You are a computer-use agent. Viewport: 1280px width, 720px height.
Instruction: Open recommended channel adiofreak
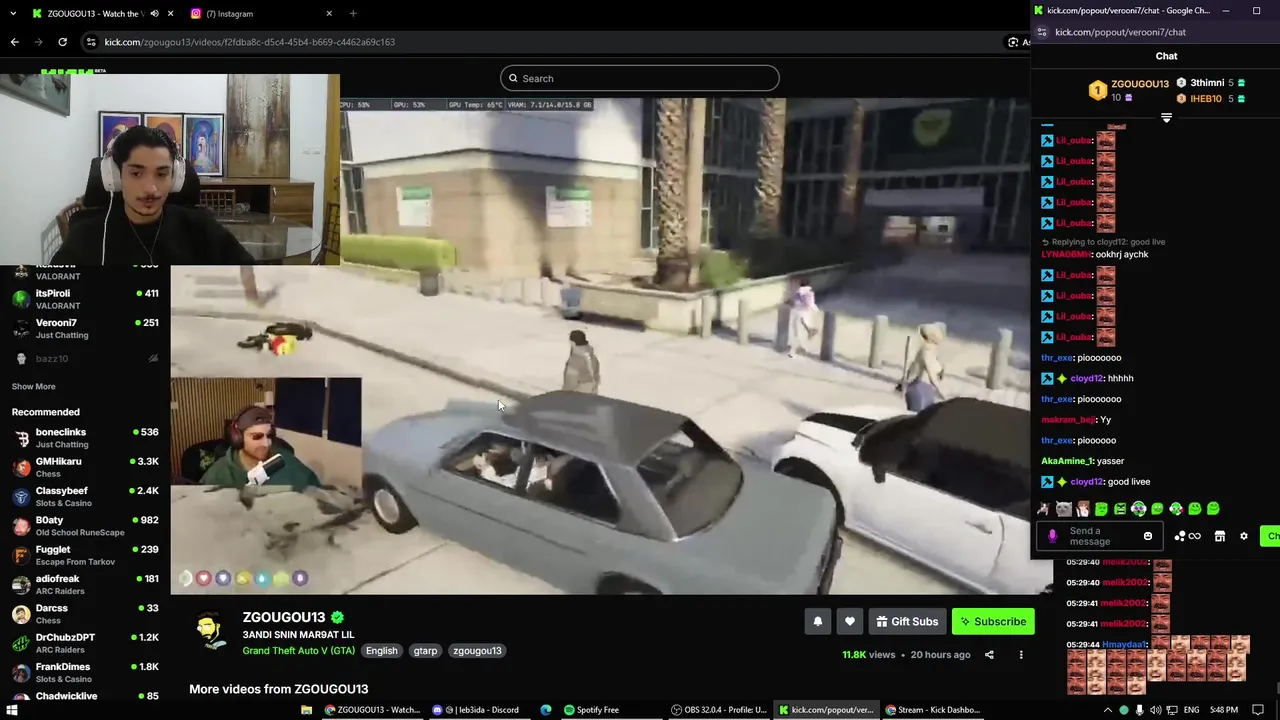click(85, 584)
